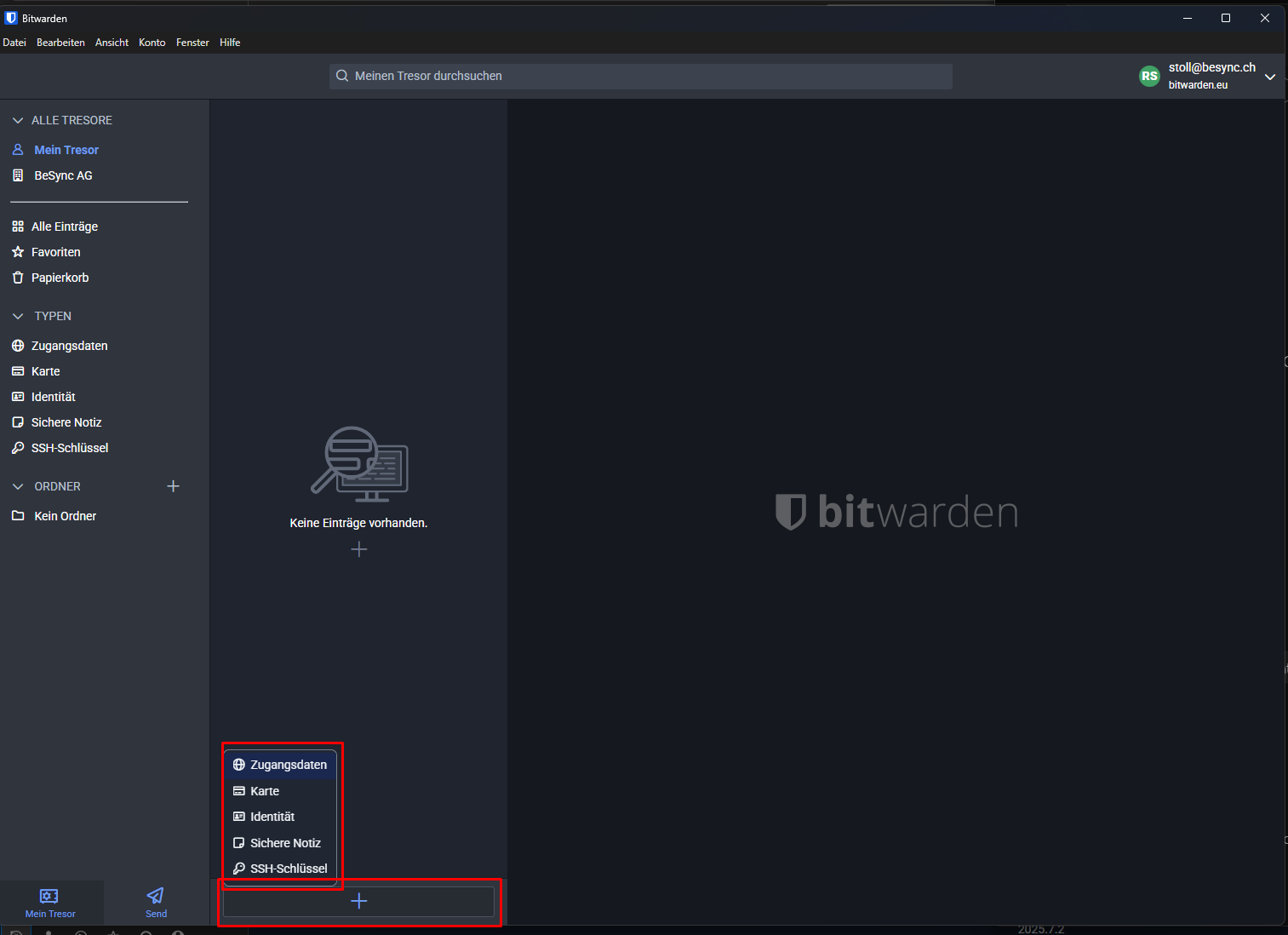Show Favoriten starred entries
1288x935 pixels.
(x=55, y=252)
